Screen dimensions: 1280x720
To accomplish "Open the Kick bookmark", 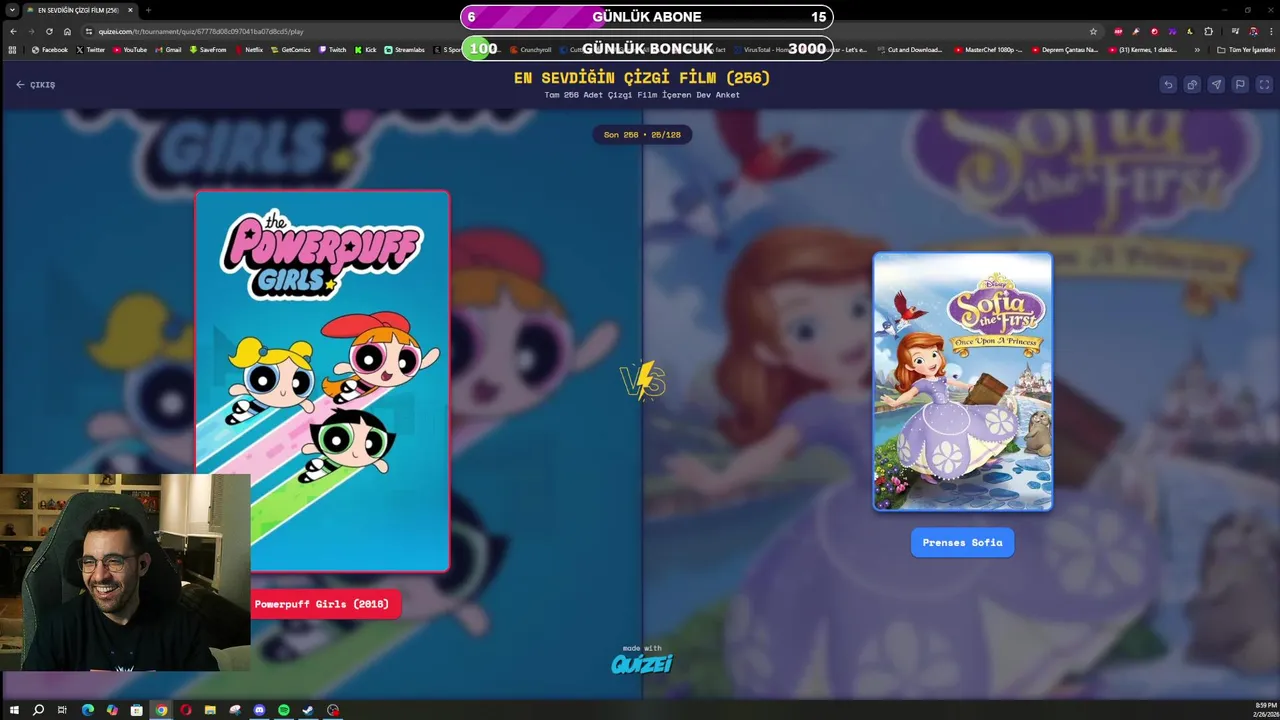I will [366, 49].
